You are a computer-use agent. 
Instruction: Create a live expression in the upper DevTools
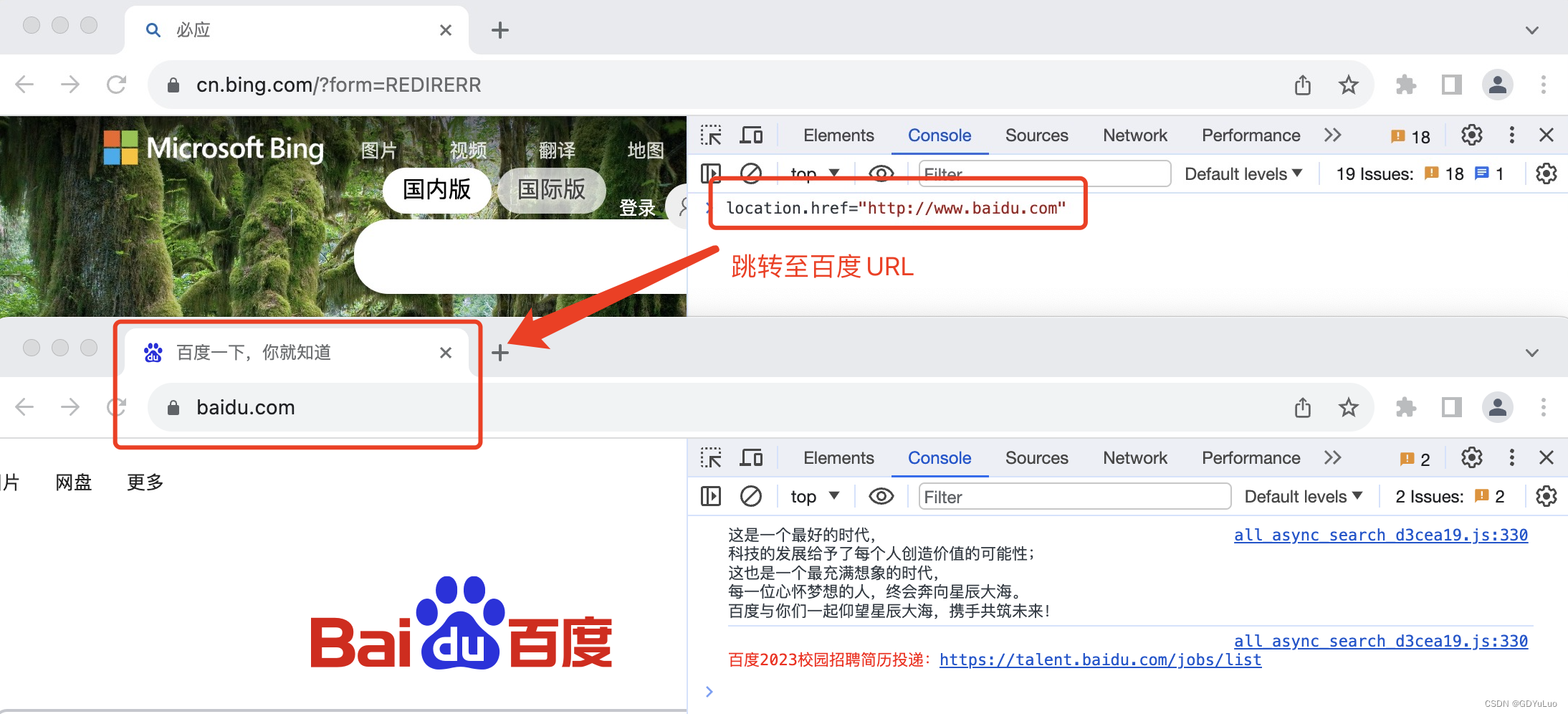(x=881, y=173)
